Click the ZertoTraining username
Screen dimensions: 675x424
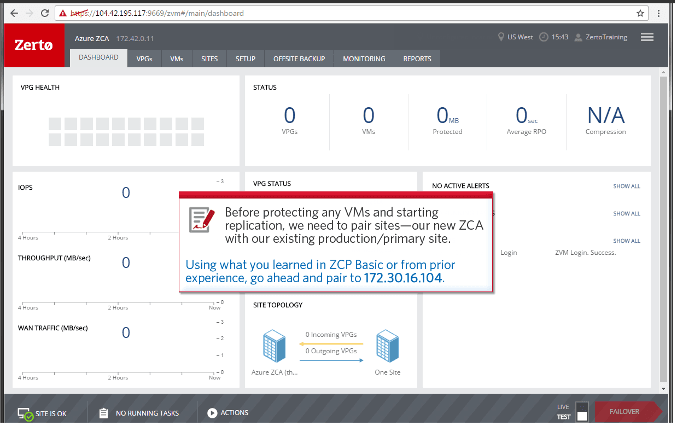606,37
